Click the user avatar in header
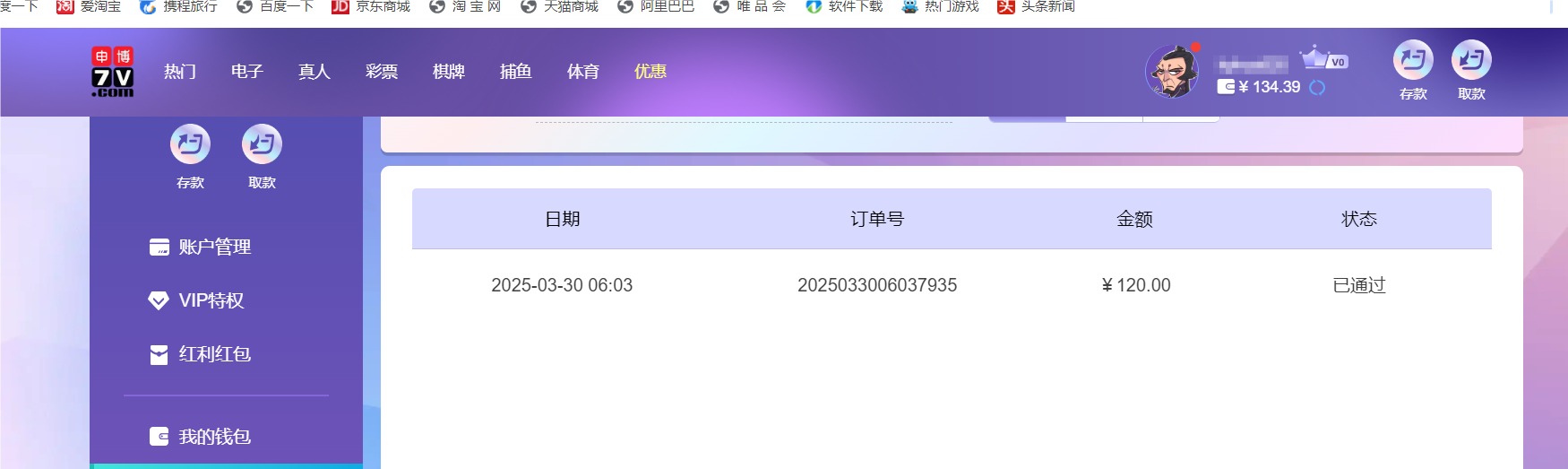Screen dimensions: 1568x469 pyautogui.click(x=1172, y=72)
